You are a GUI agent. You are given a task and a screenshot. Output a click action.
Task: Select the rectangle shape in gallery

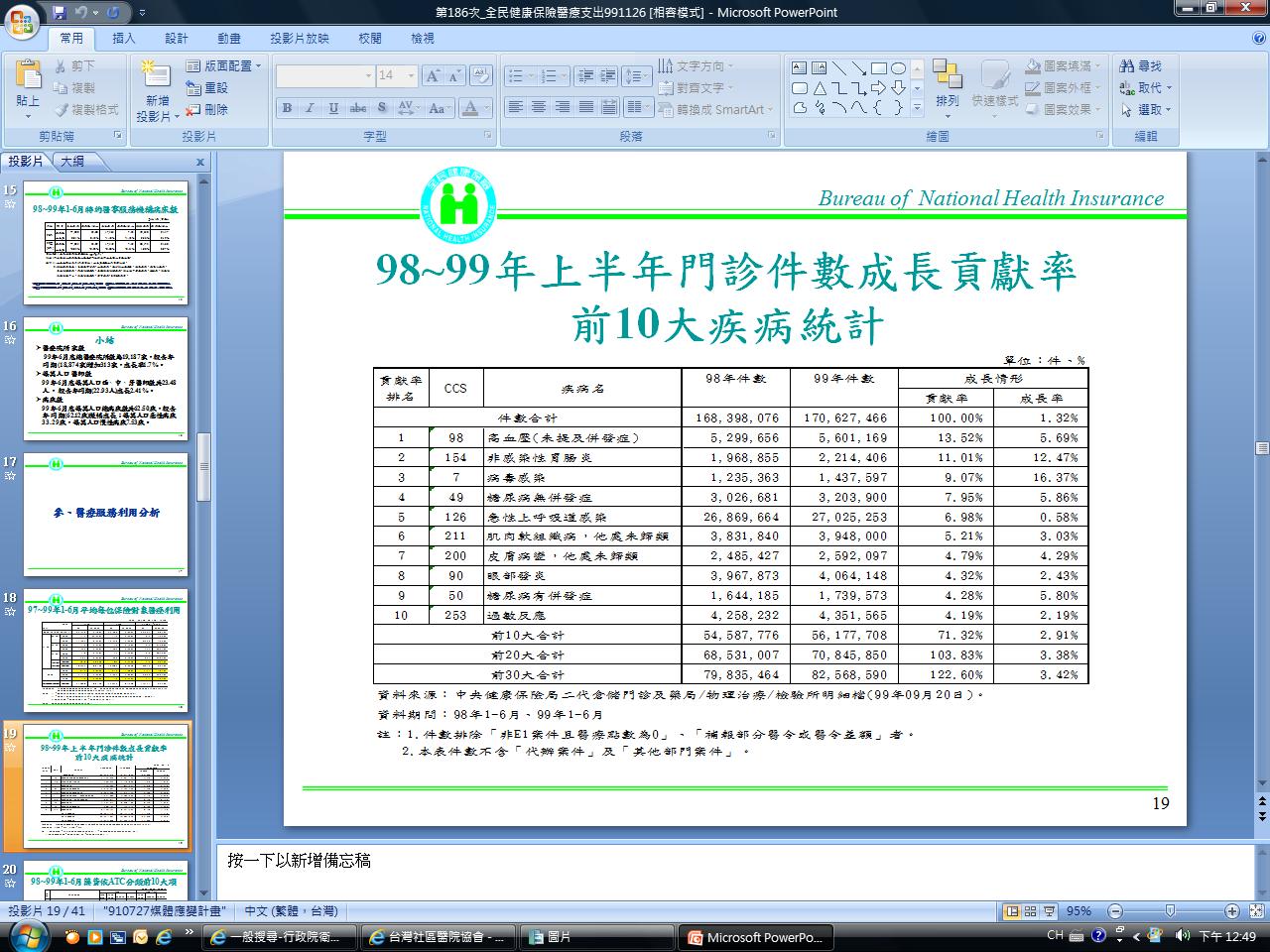[878, 68]
